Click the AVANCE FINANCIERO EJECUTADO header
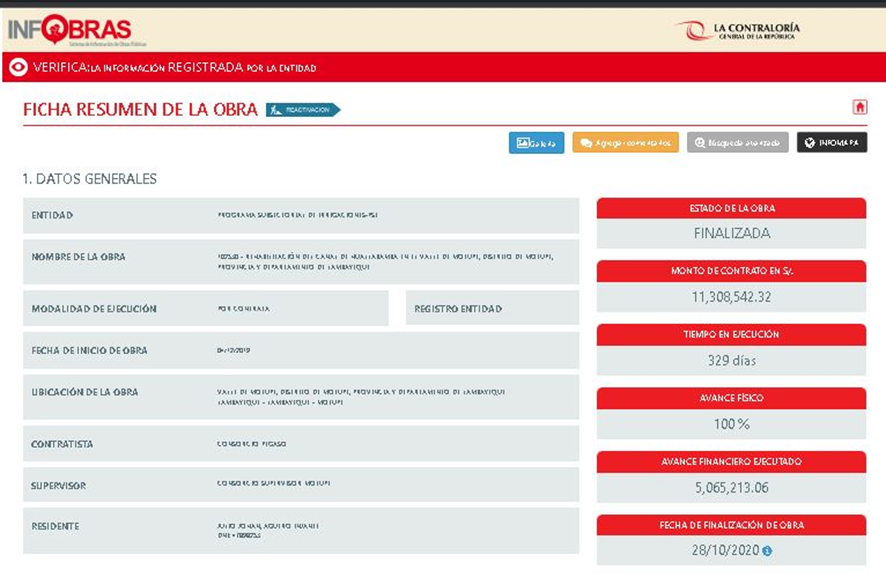The image size is (886, 577). click(x=732, y=462)
